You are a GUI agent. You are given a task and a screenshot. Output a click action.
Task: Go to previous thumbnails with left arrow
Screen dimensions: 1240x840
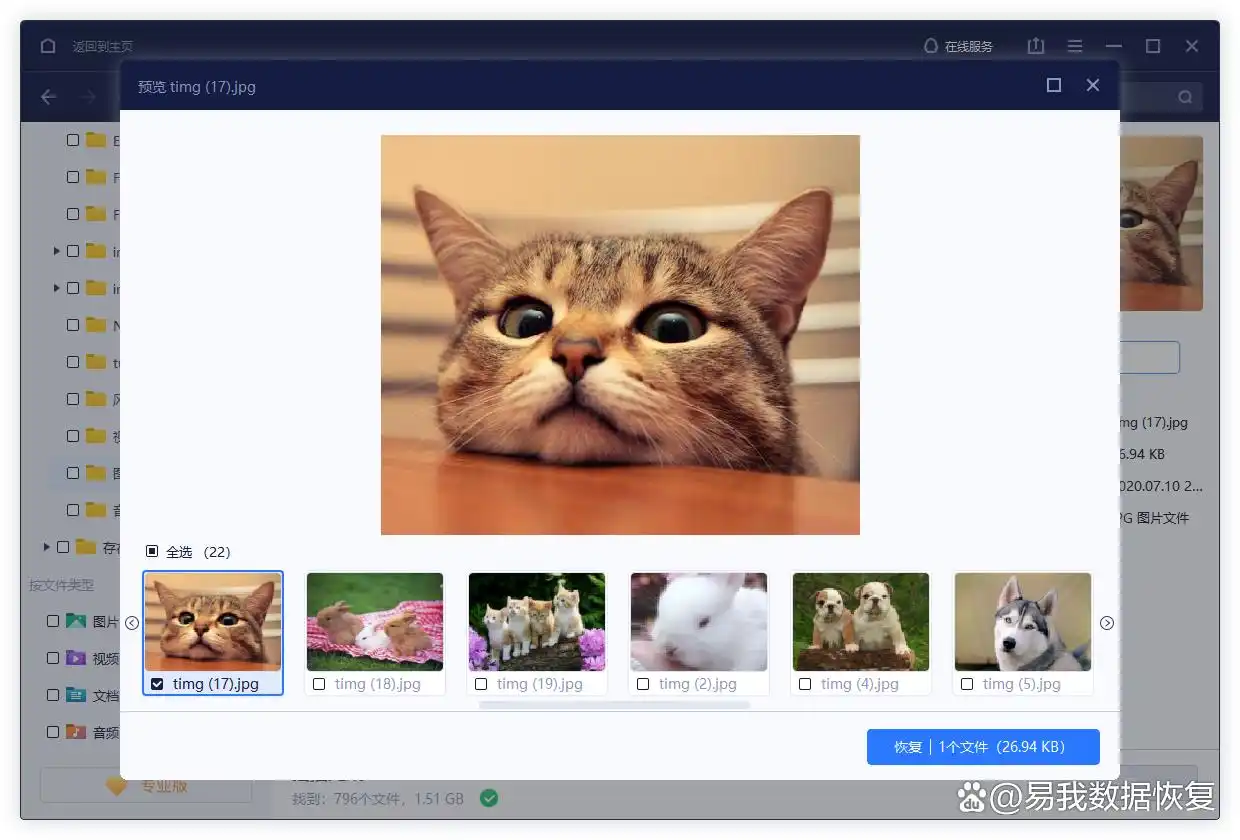(x=132, y=623)
